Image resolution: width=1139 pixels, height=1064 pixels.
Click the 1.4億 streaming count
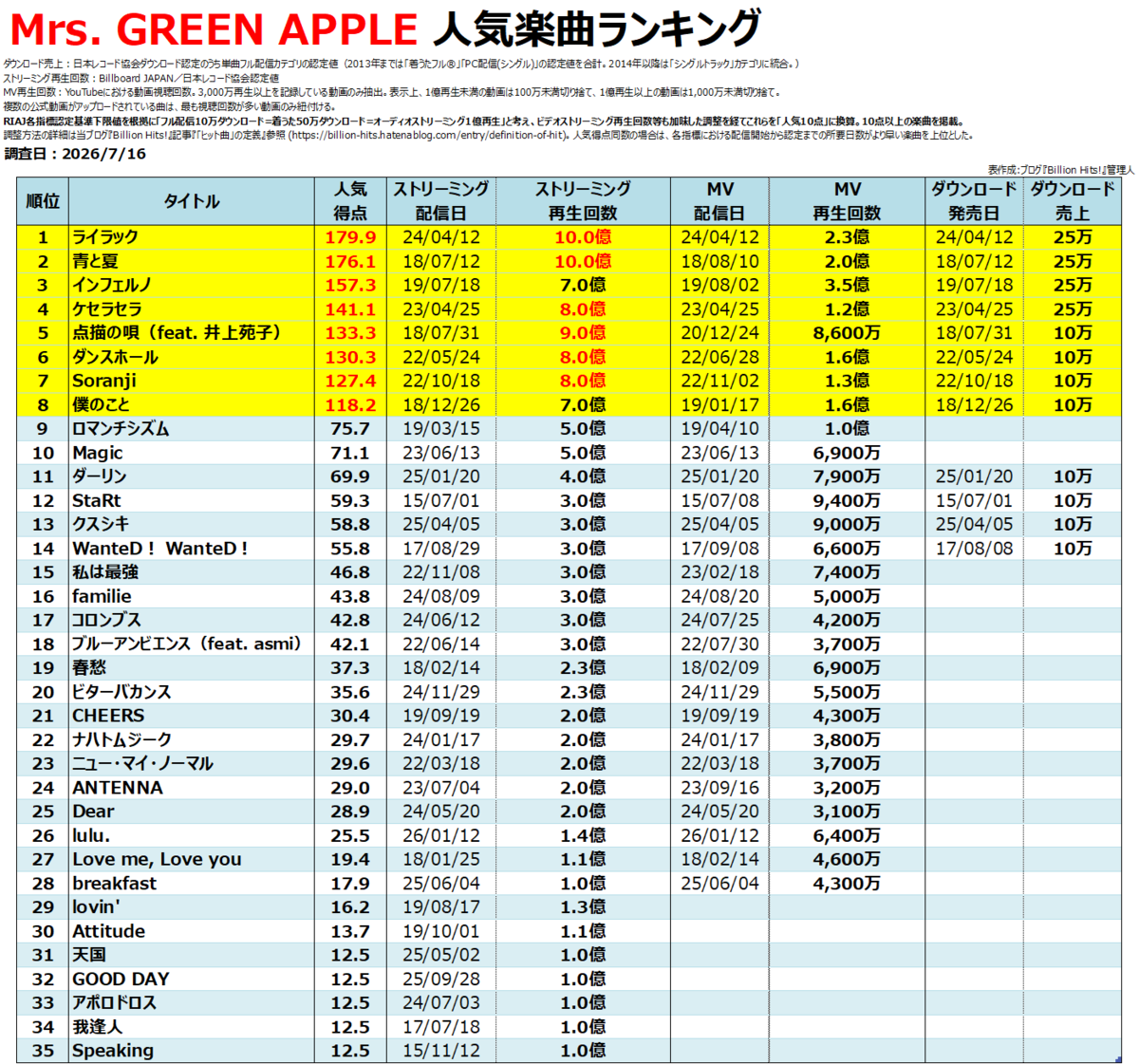coord(583,835)
